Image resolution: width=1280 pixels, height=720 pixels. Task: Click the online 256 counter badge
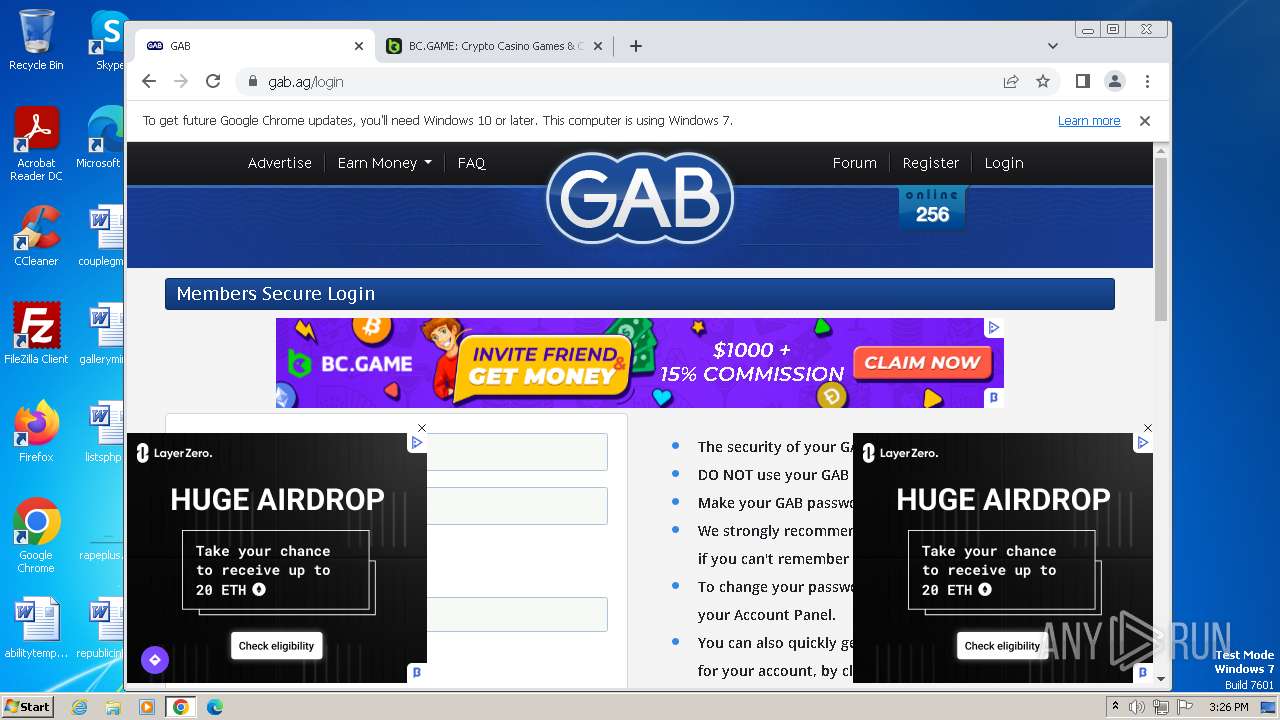[932, 206]
